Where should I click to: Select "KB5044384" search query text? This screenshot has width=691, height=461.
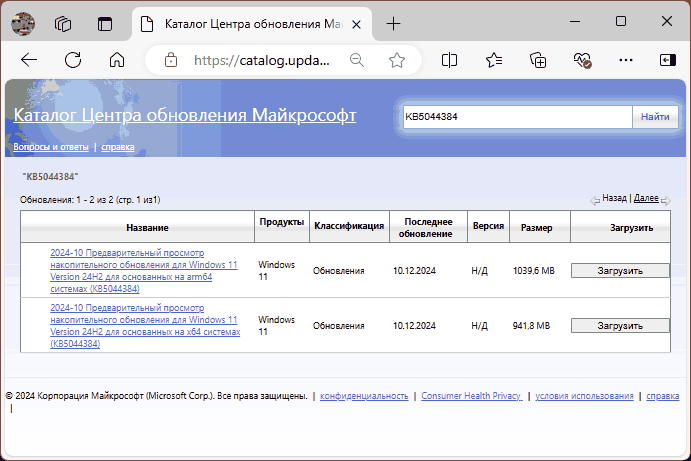coord(50,177)
